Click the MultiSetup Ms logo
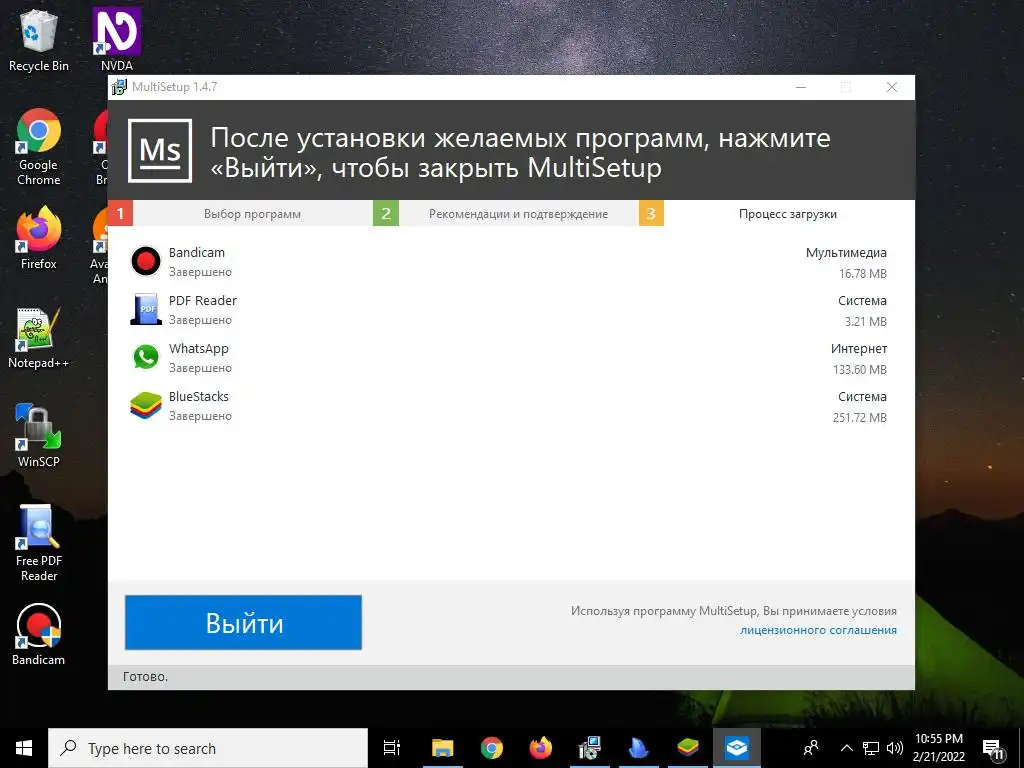The image size is (1024, 768). pyautogui.click(x=160, y=151)
